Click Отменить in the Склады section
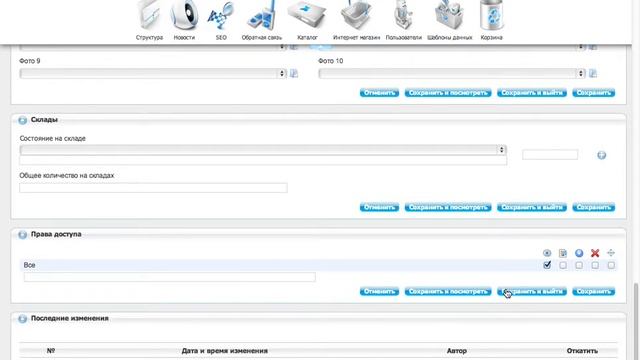 coord(379,207)
